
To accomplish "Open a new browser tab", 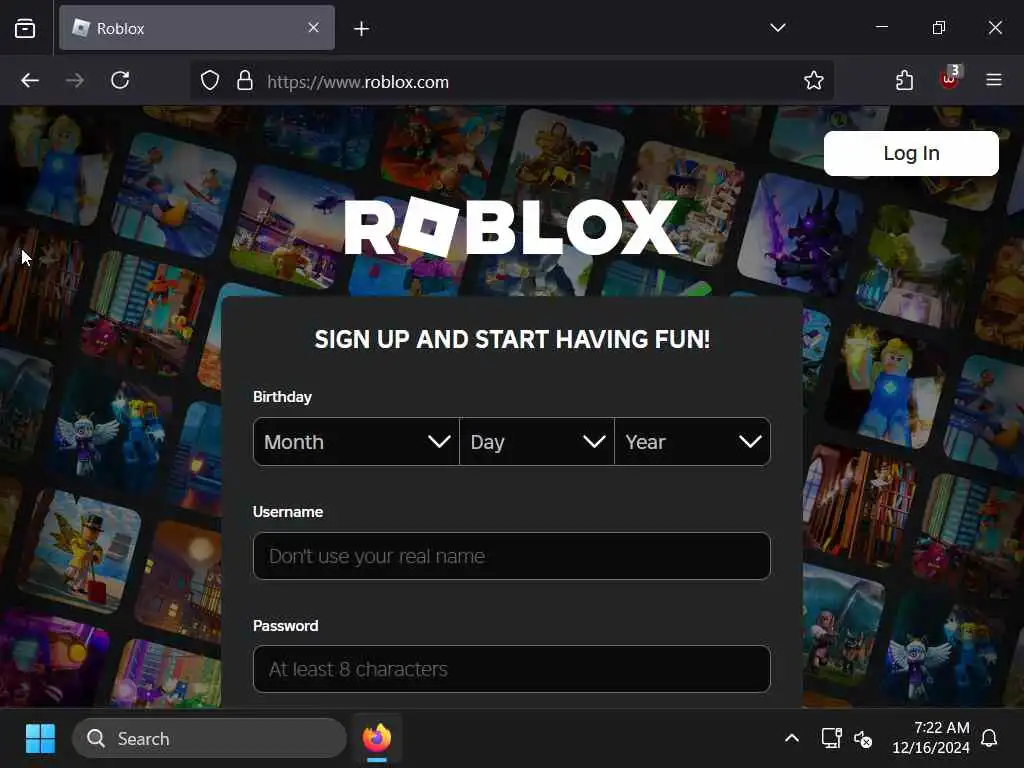I will pyautogui.click(x=361, y=29).
